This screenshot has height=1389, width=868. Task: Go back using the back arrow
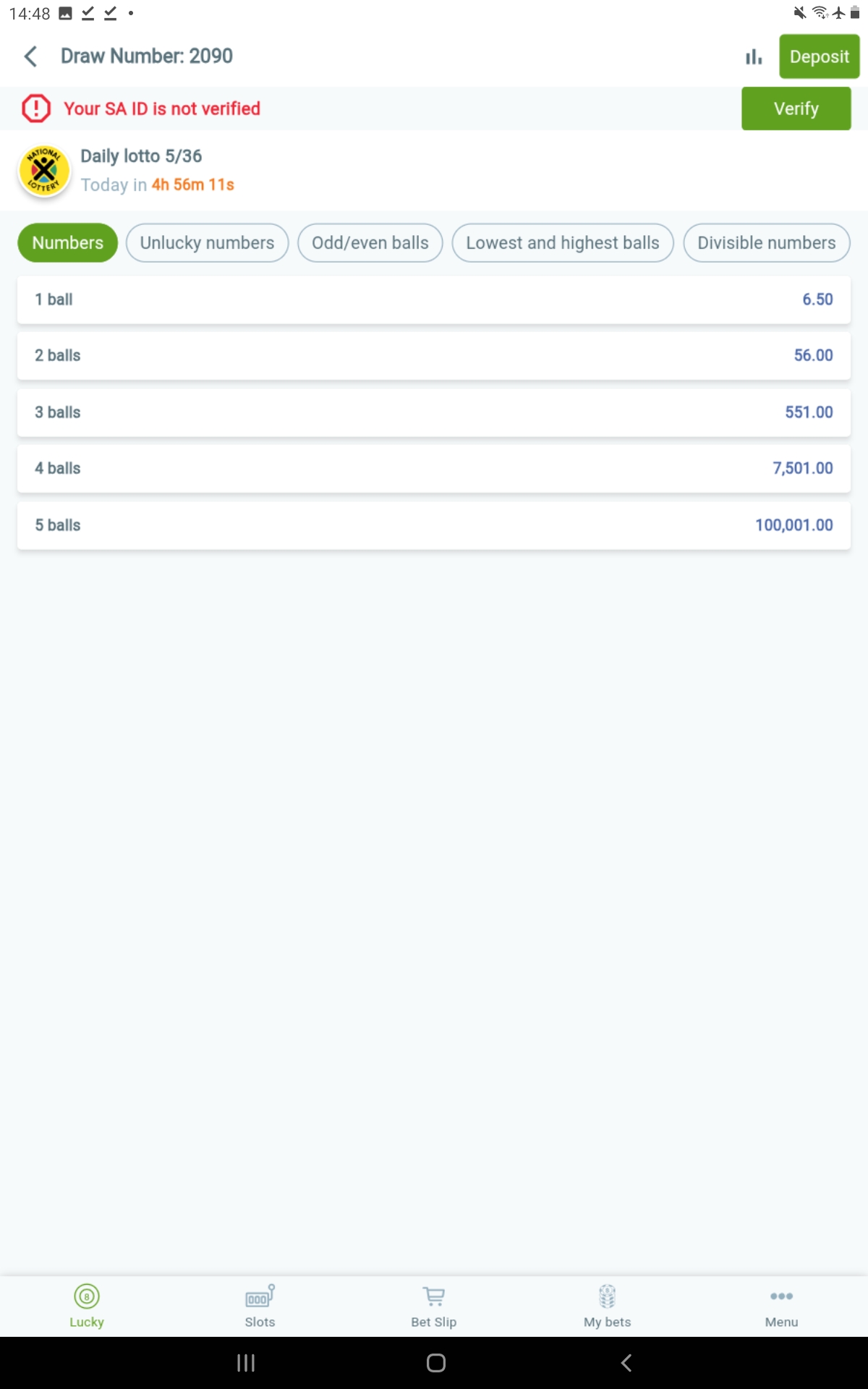(x=30, y=56)
